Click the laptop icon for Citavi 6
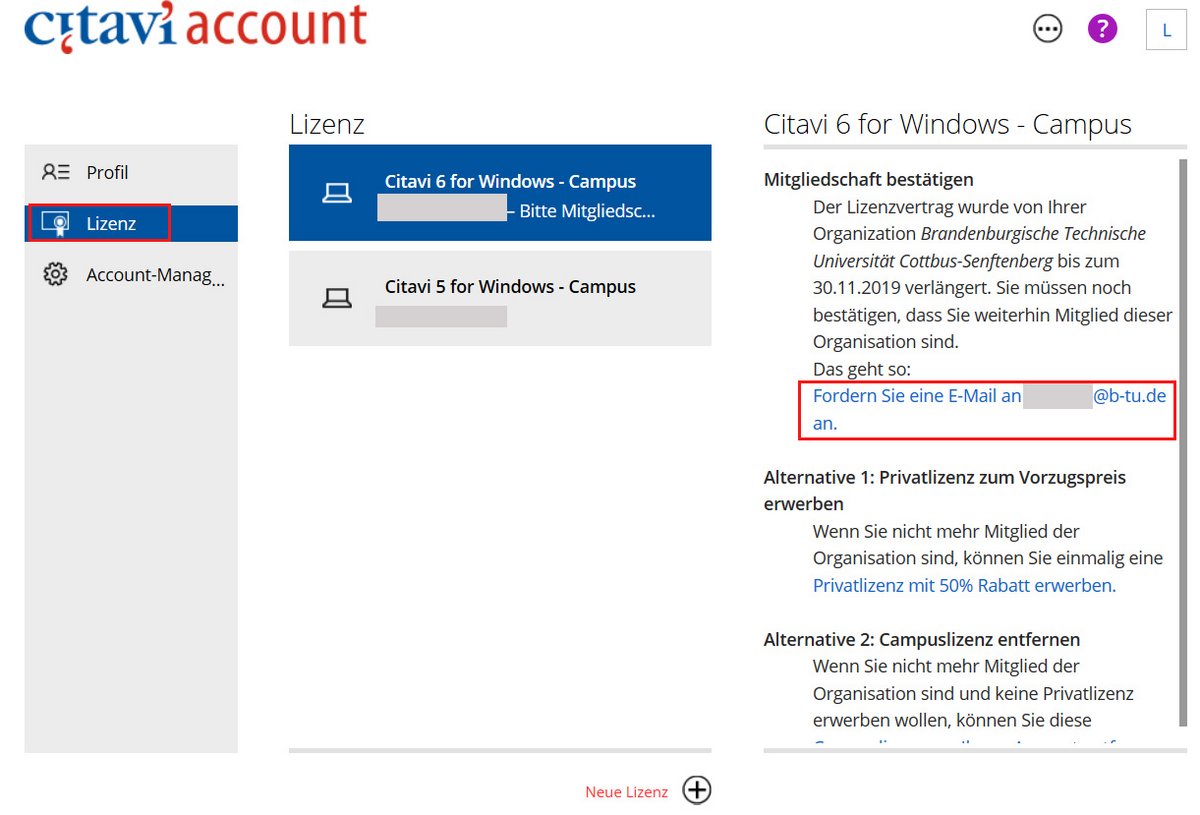1200x815 pixels. point(337,193)
